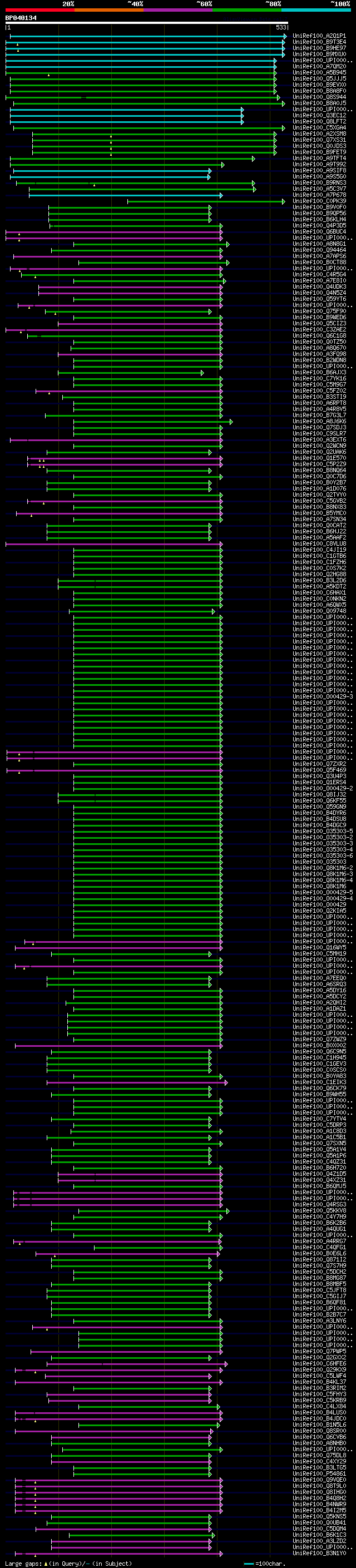
Task: Select hit label UniRef100_Q5KKV8
Action: point(319,1211)
